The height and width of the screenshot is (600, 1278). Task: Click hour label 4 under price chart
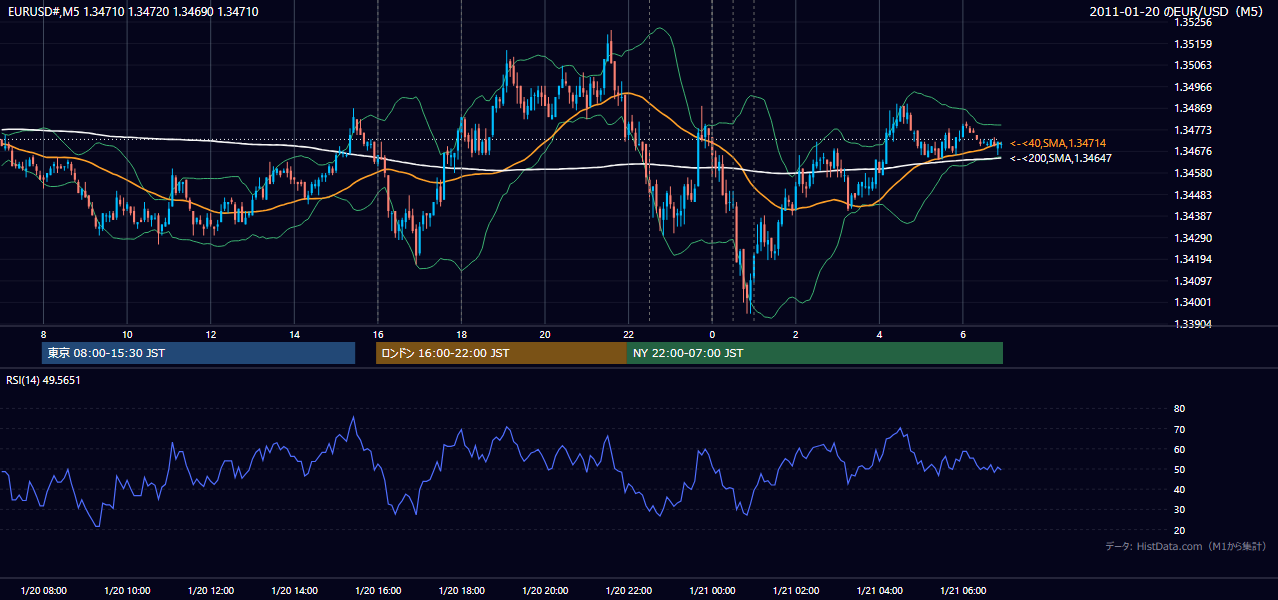point(879,334)
